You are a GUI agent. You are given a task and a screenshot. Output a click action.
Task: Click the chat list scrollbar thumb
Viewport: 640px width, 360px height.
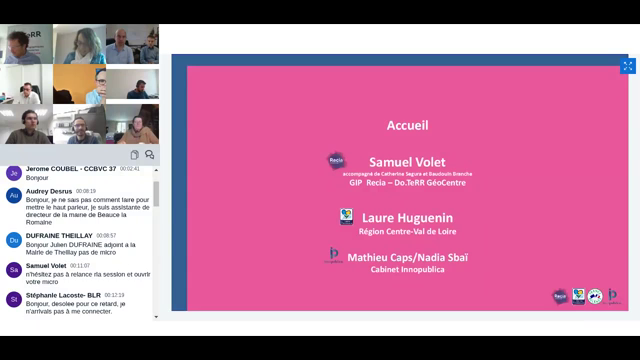[x=156, y=193]
